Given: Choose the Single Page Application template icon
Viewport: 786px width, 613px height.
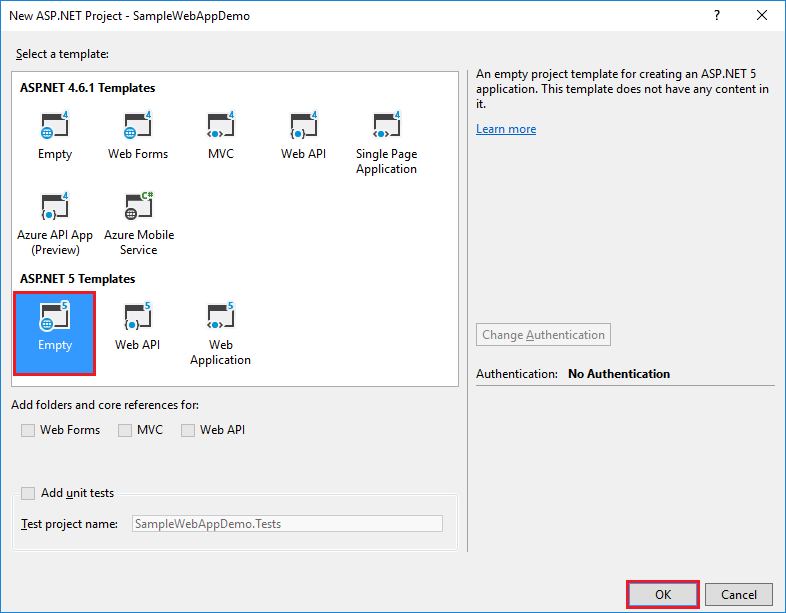Looking at the screenshot, I should point(386,125).
